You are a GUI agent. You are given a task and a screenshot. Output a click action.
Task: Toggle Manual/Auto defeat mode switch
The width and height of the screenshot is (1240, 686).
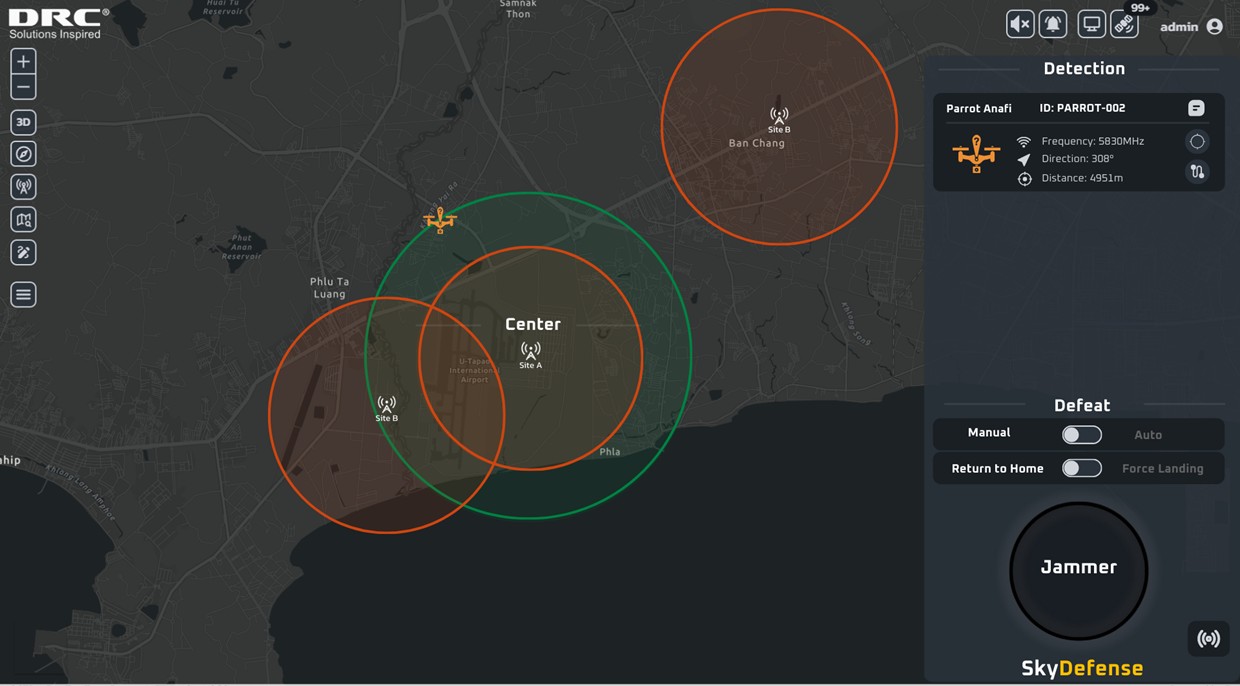click(1081, 435)
